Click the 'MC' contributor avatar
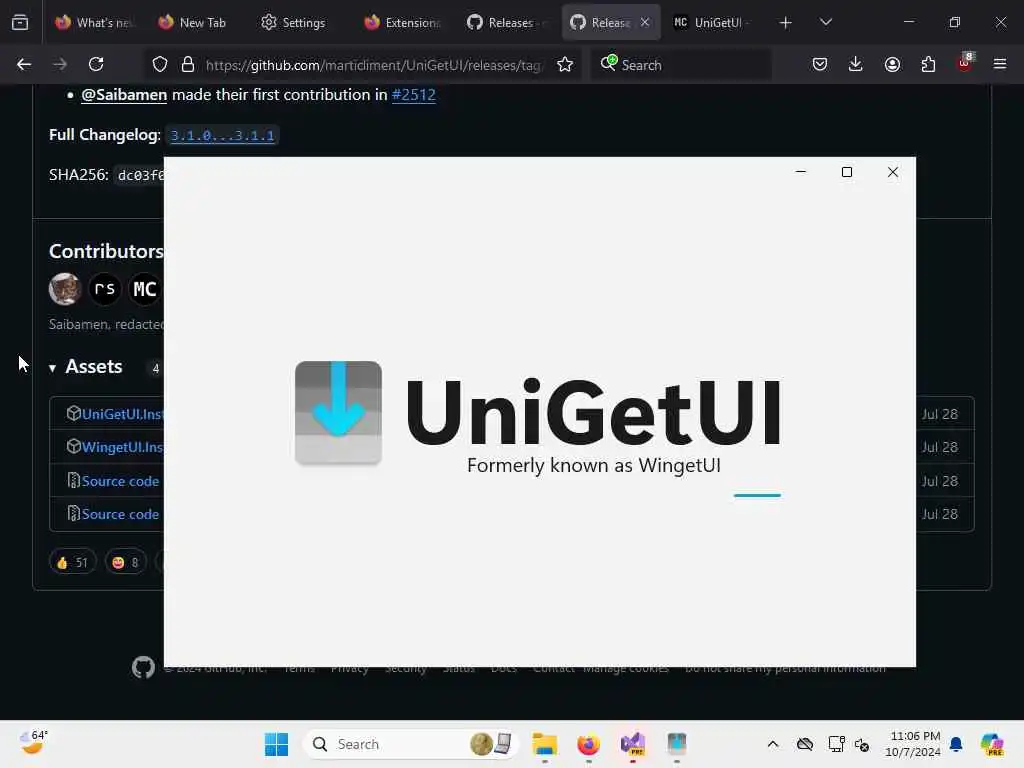The image size is (1024, 768). point(144,289)
